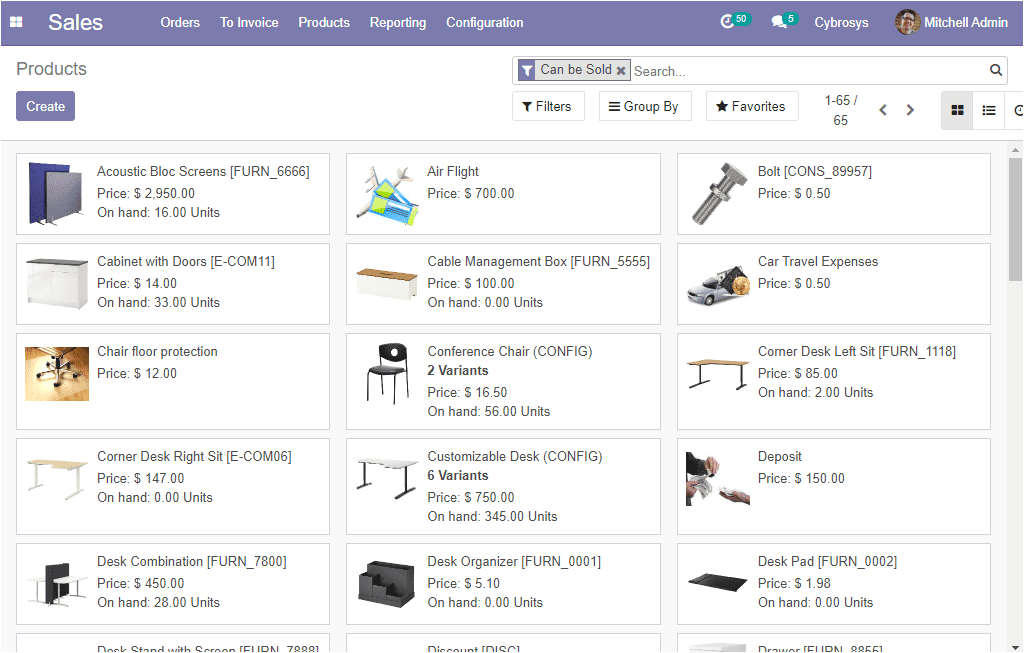Open Desk Pad product image

point(718,581)
